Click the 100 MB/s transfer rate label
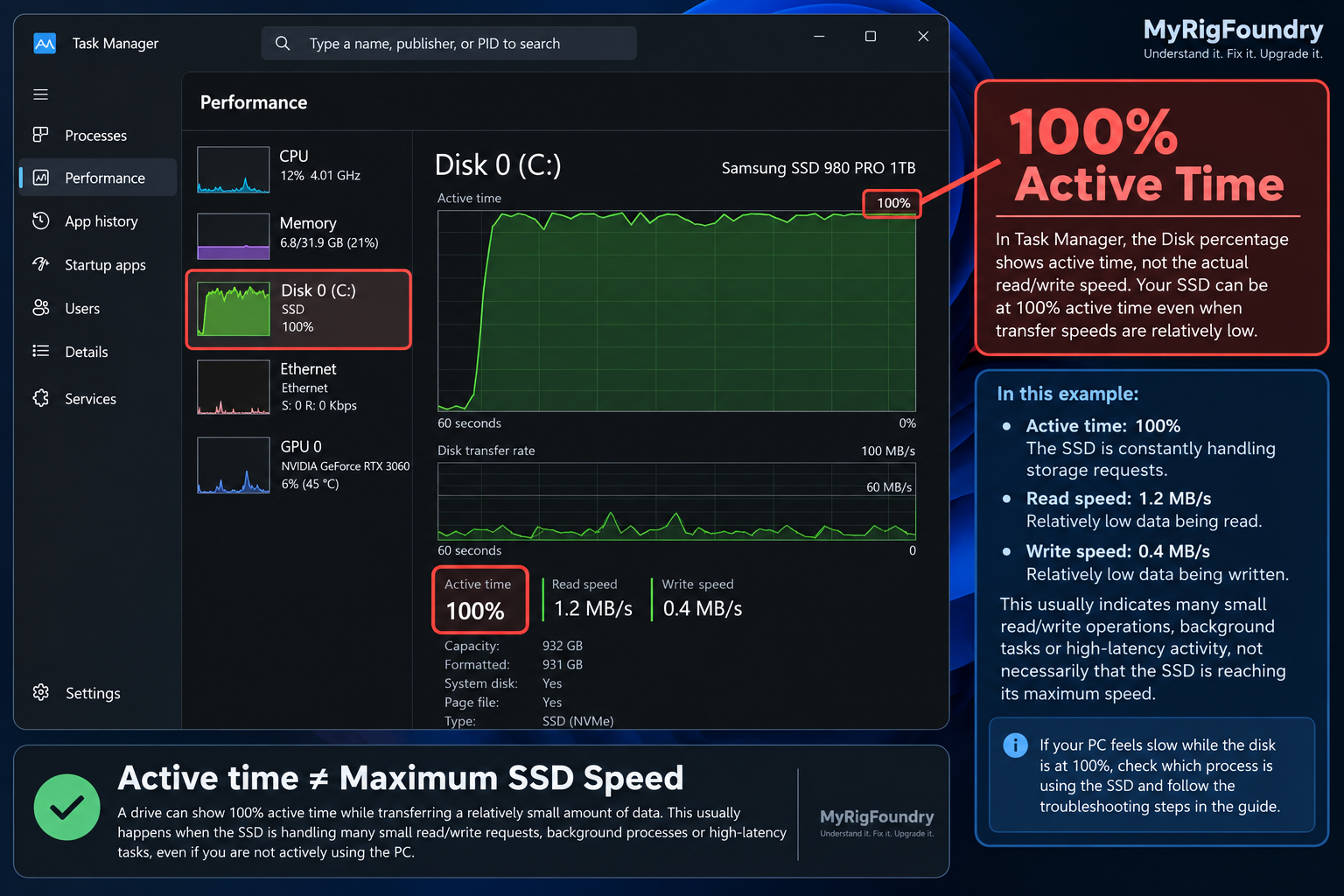Screen dimensions: 1344x896 888,451
